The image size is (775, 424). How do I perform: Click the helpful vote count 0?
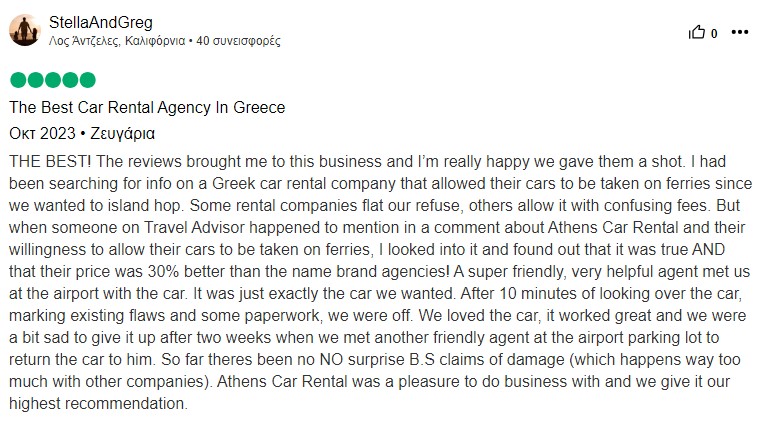[x=714, y=34]
